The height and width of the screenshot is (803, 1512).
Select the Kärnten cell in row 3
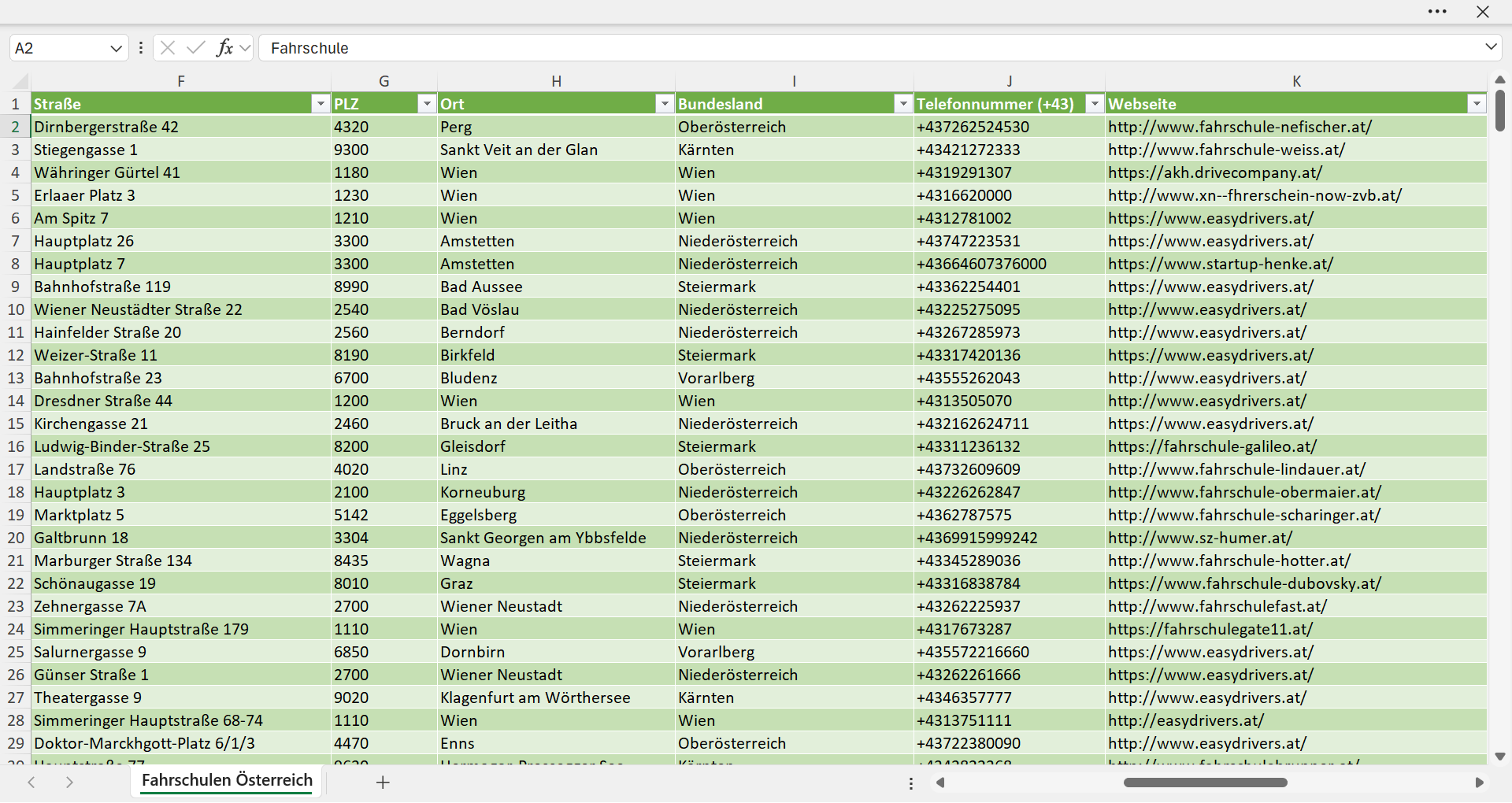coord(795,150)
